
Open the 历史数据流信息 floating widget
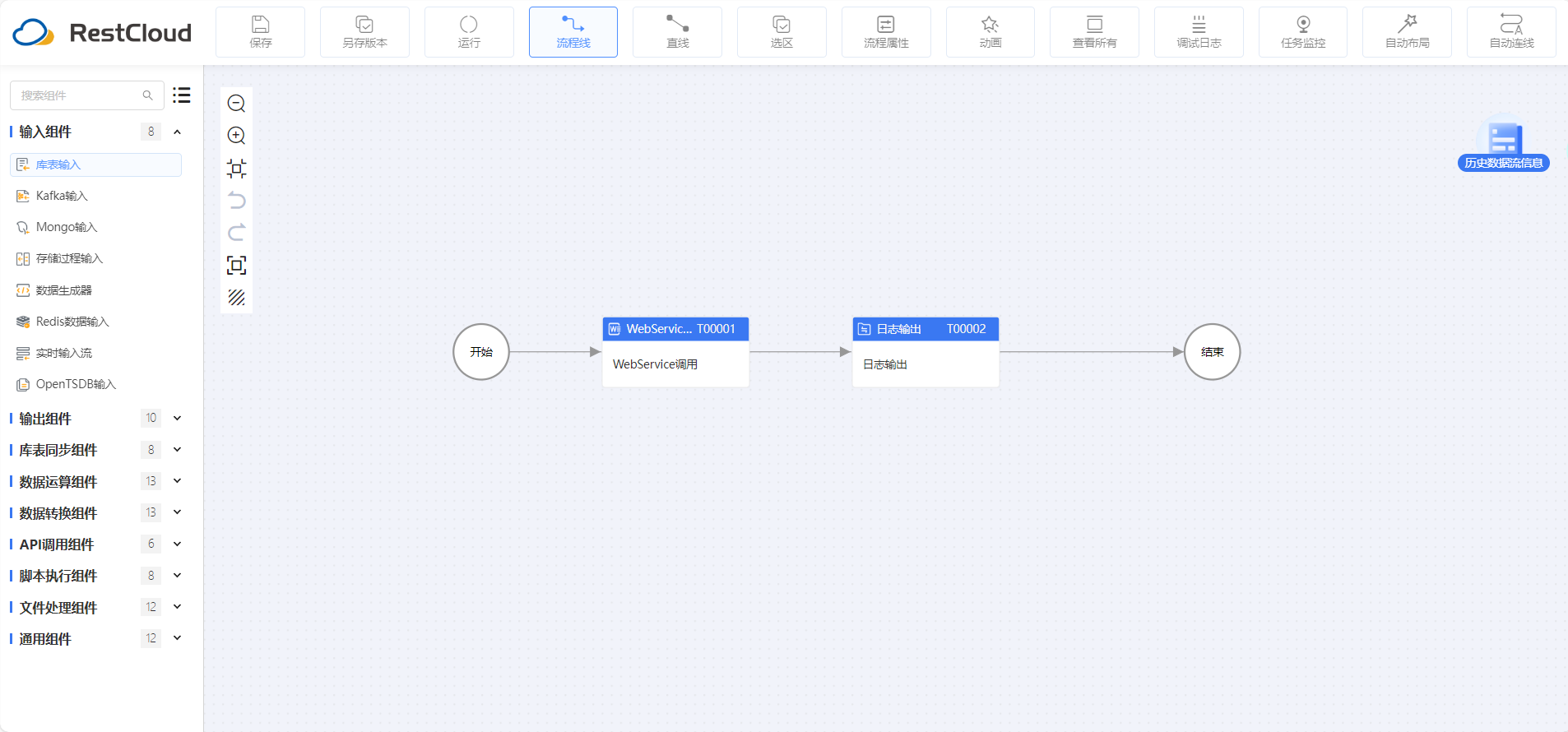(1504, 144)
